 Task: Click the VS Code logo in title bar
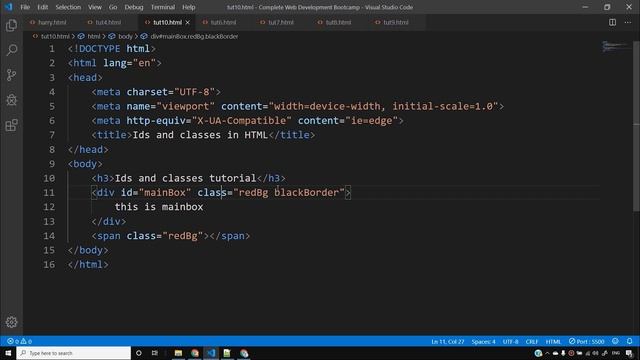pyautogui.click(x=9, y=7)
